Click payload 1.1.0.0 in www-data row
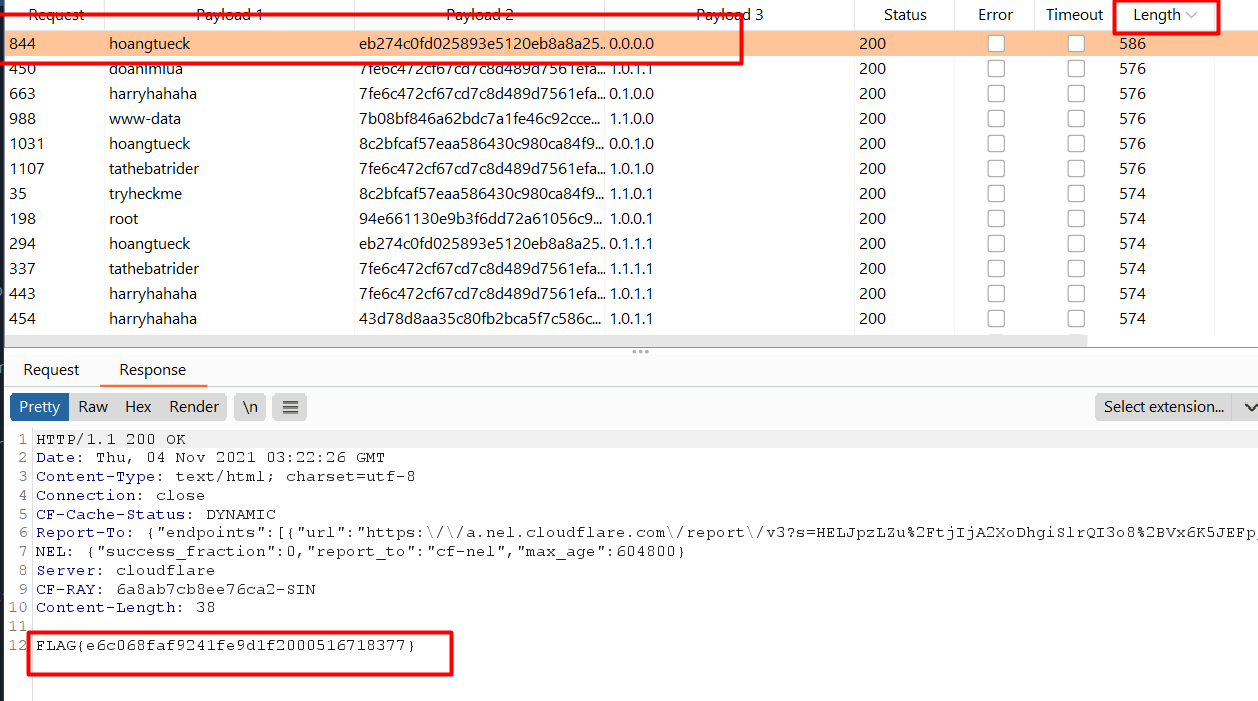The image size is (1258, 701). click(632, 119)
